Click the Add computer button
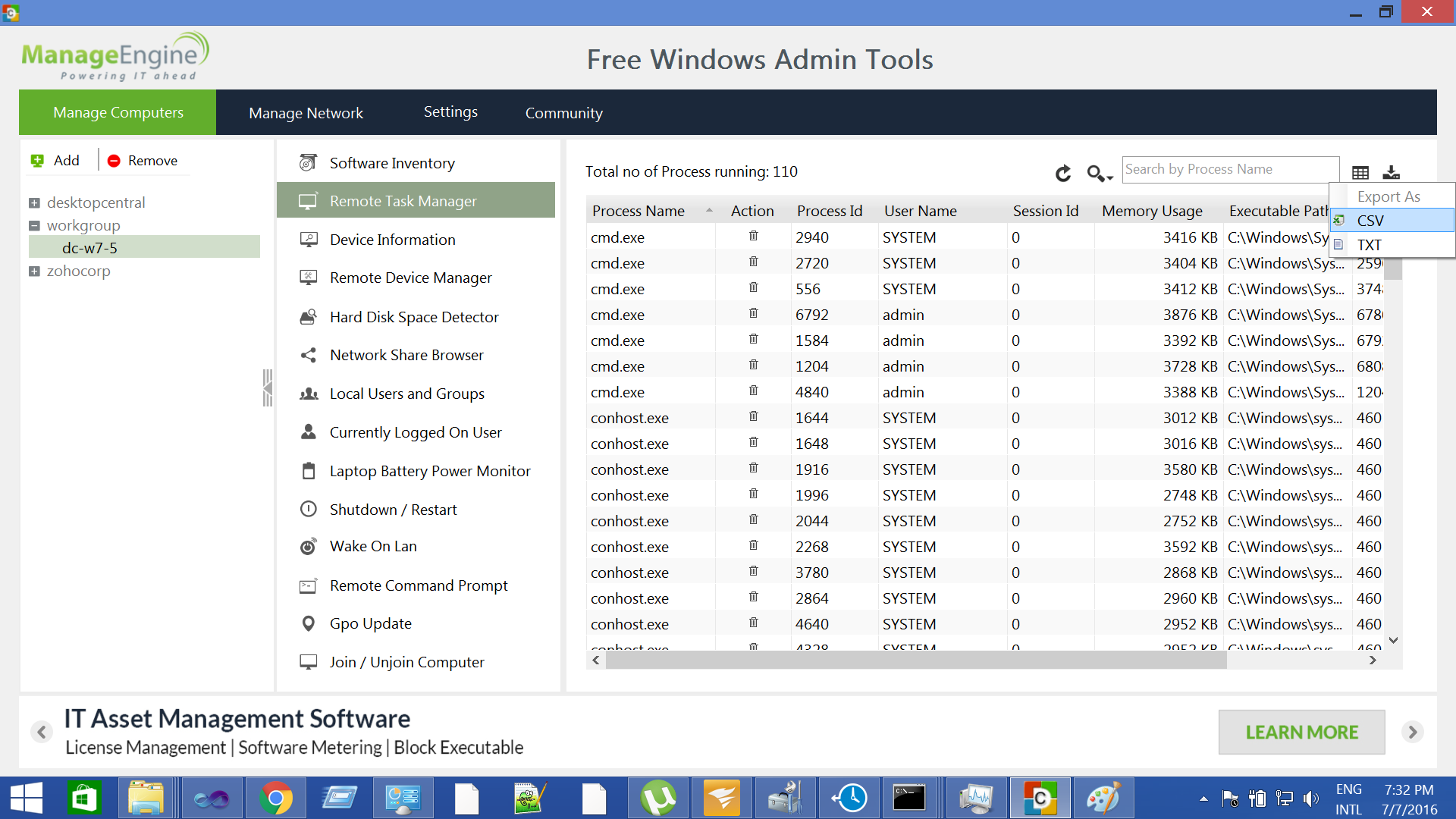The height and width of the screenshot is (819, 1456). 55,161
